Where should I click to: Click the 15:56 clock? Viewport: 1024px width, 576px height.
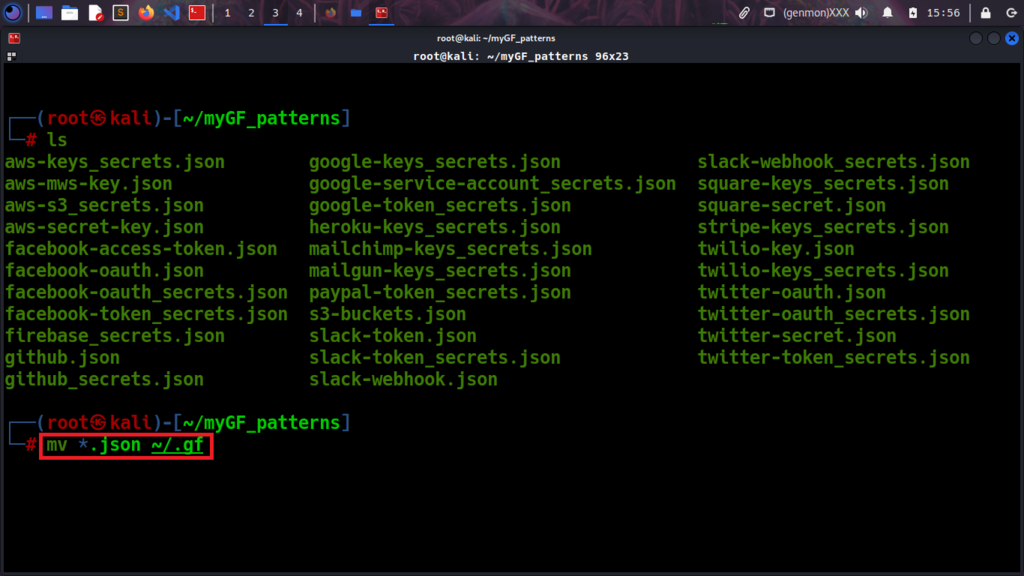pyautogui.click(x=943, y=13)
